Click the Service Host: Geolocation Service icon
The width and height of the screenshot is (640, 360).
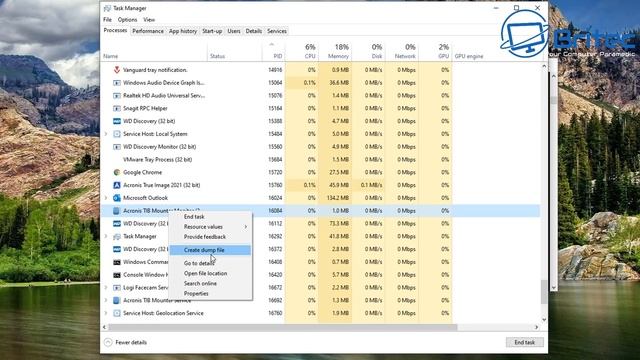pyautogui.click(x=117, y=313)
